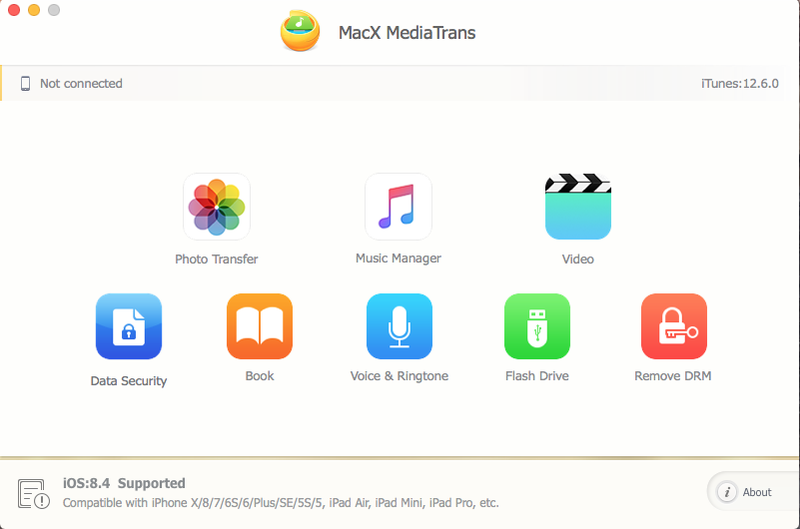The height and width of the screenshot is (529, 800).
Task: Click the 'iTunes:12.6.0' version text
Action: tap(740, 84)
